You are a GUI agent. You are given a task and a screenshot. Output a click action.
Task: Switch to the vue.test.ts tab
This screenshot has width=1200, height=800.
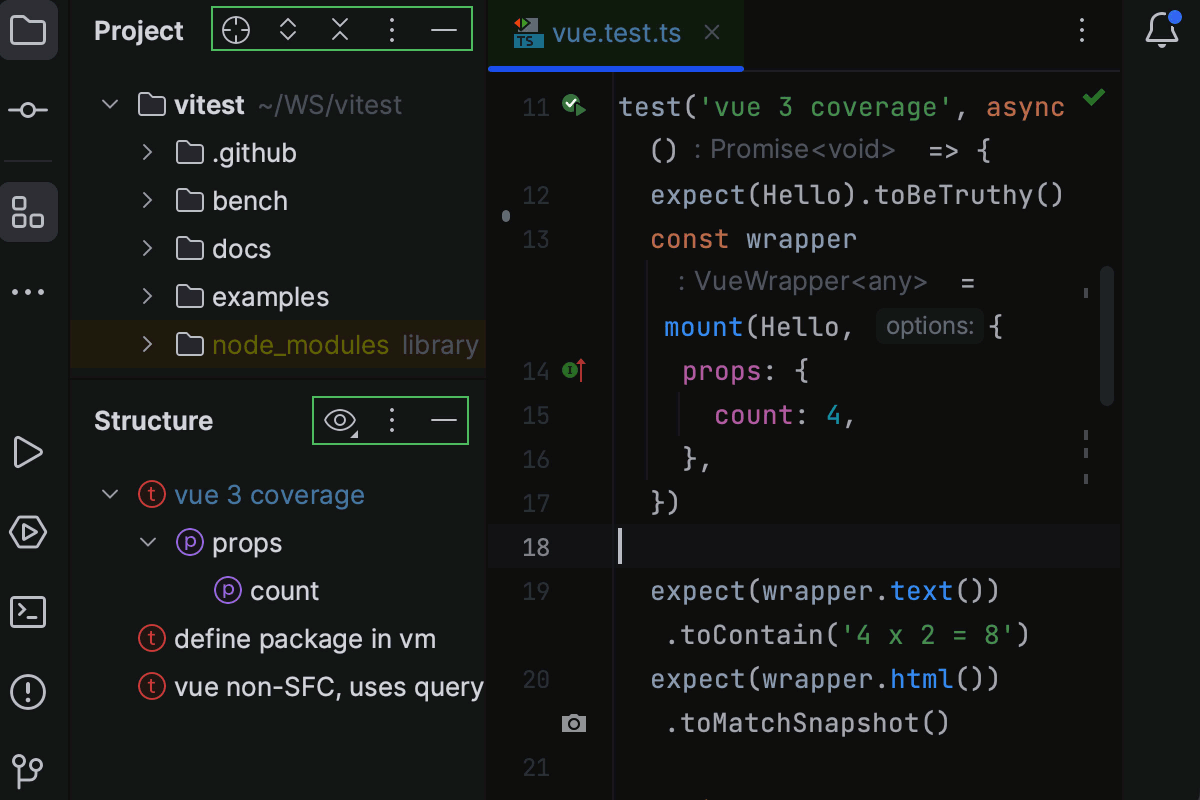point(616,33)
